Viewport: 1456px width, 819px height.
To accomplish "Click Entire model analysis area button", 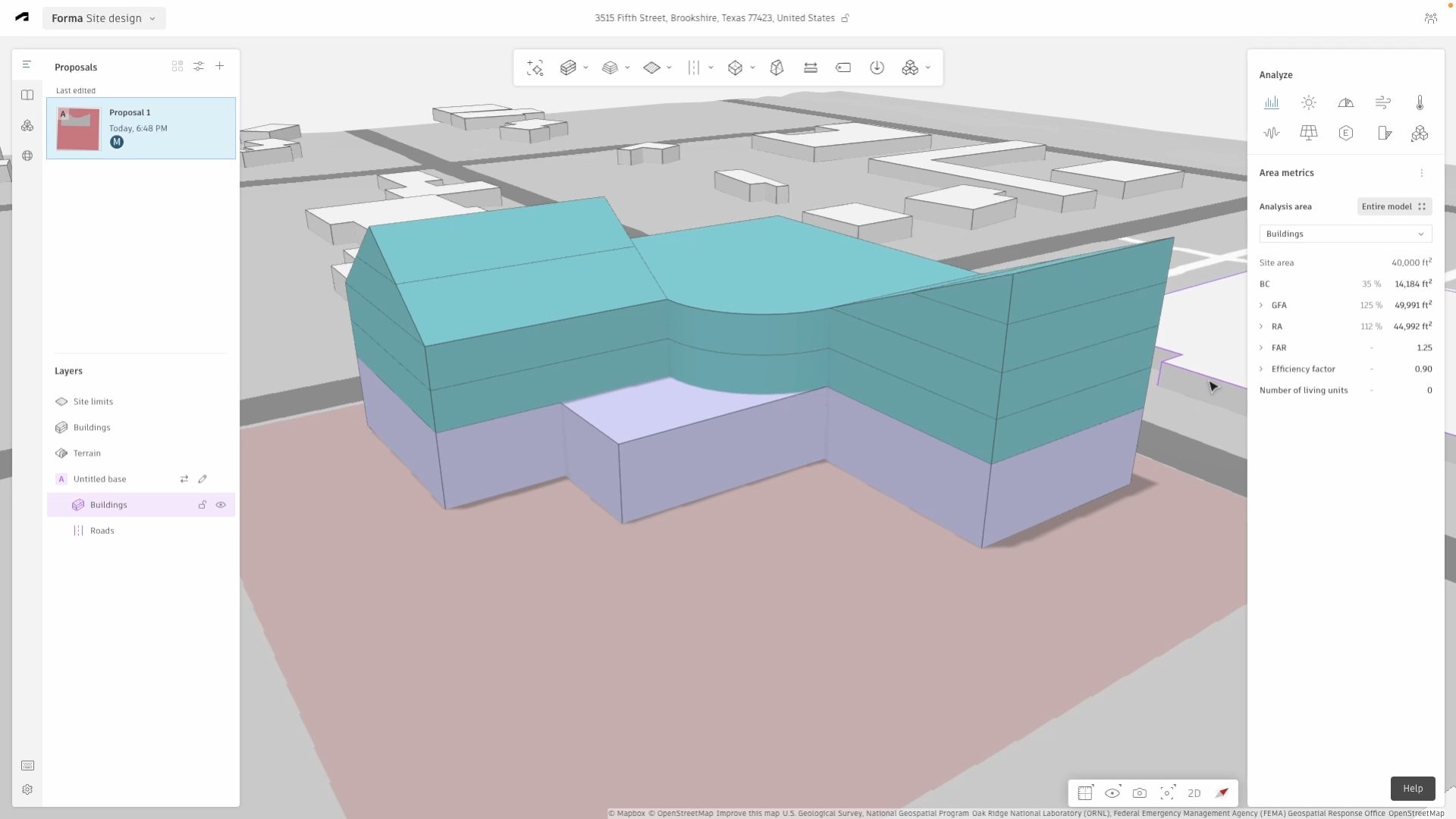I will point(1393,206).
